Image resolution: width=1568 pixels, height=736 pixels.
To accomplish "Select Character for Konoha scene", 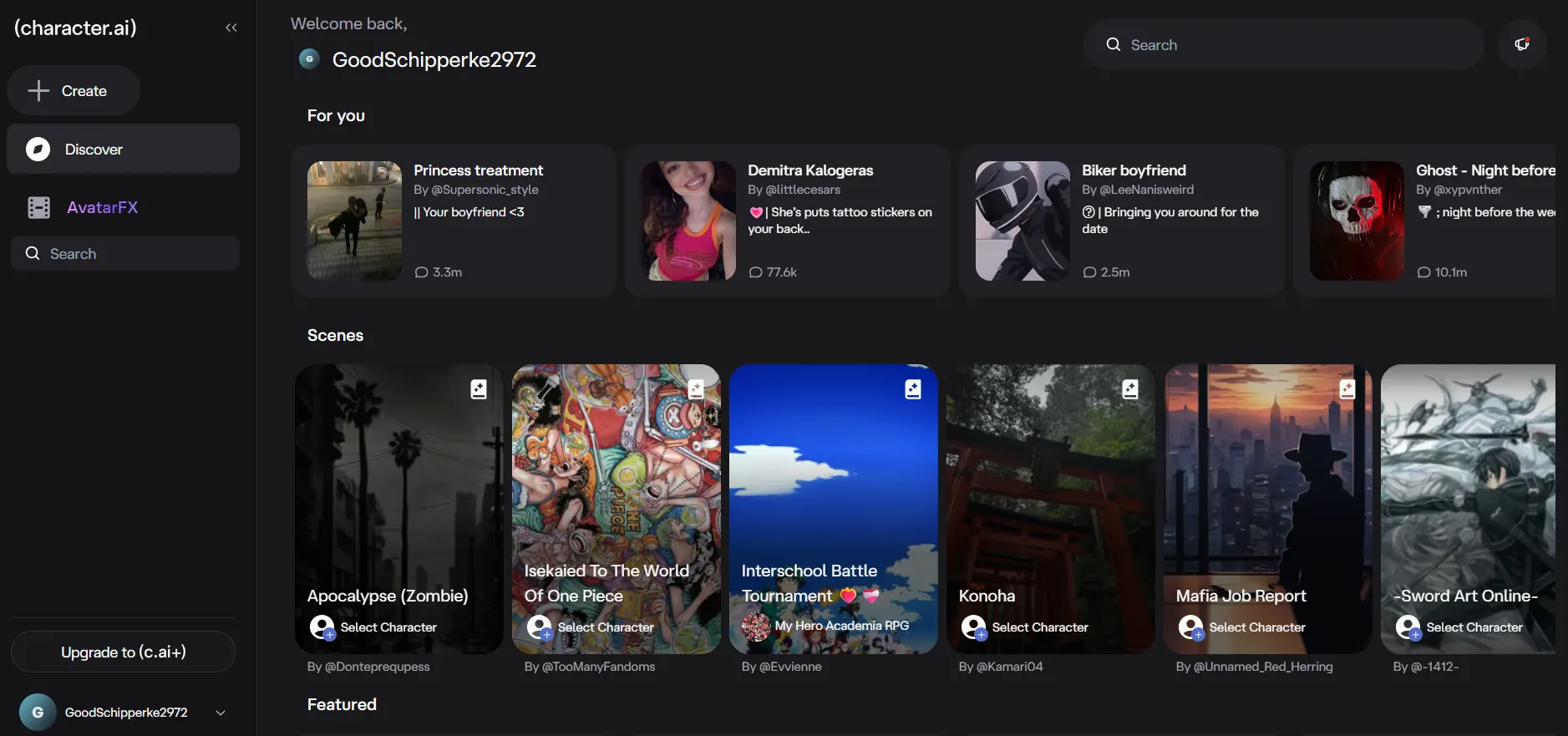I will 1025,627.
